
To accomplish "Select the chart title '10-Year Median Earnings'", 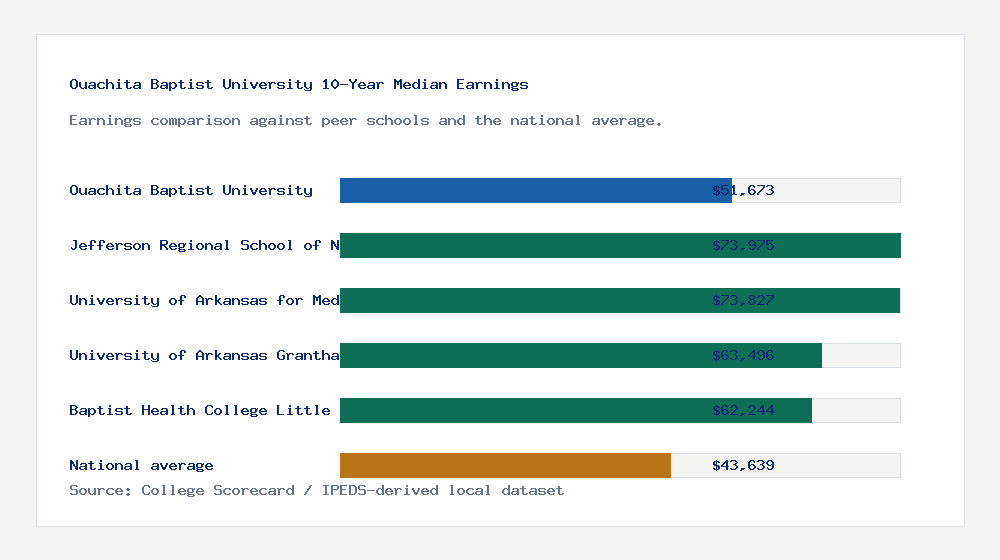I will [425, 84].
